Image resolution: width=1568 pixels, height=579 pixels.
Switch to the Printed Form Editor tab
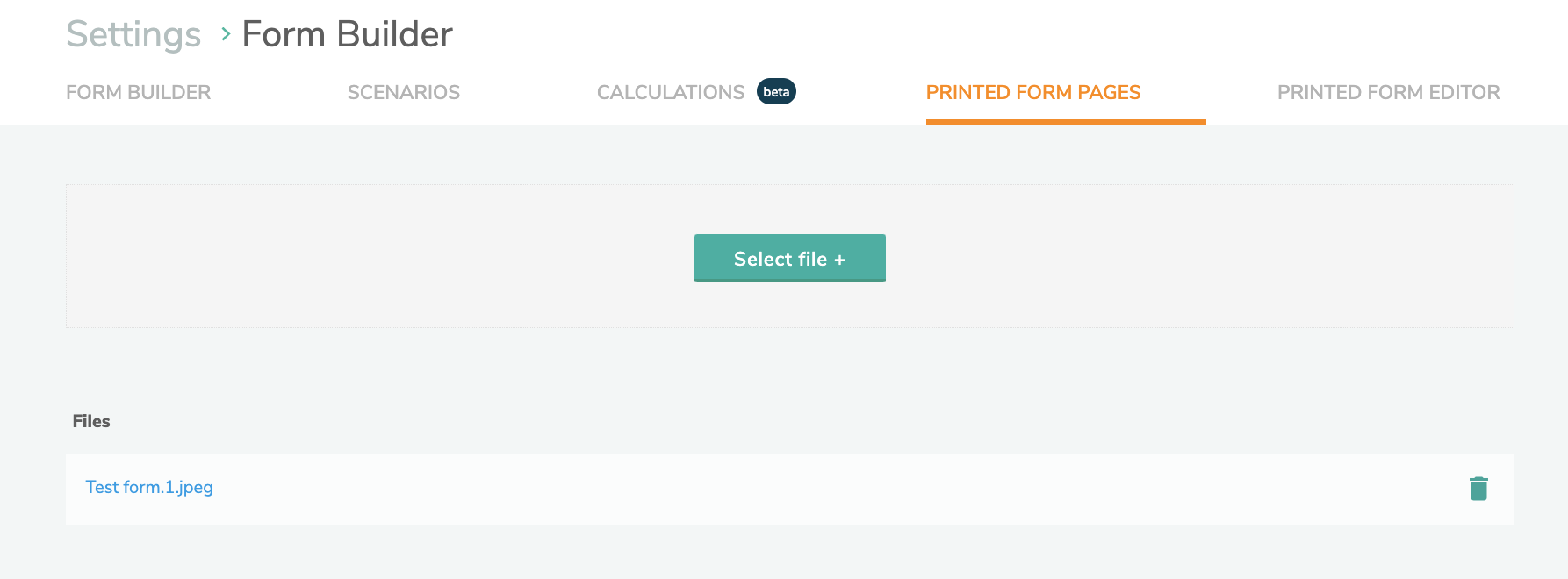[x=1387, y=92]
